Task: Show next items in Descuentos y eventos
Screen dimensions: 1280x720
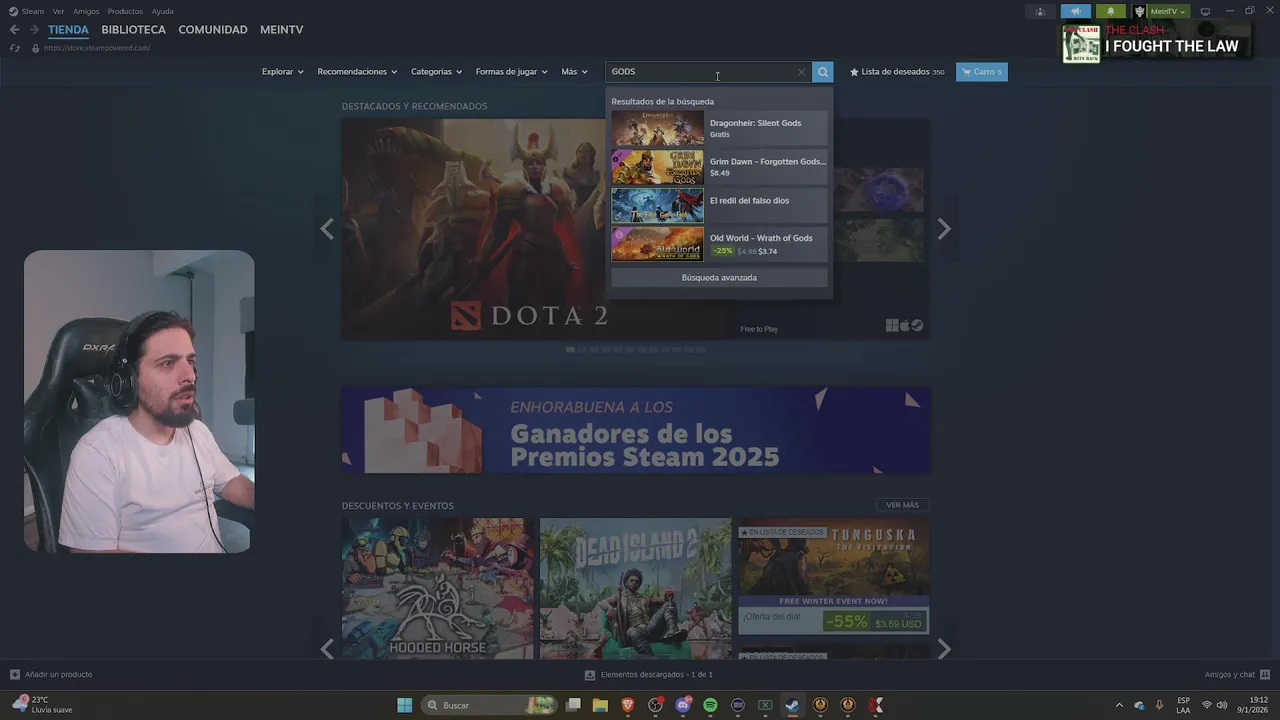Action: 944,649
